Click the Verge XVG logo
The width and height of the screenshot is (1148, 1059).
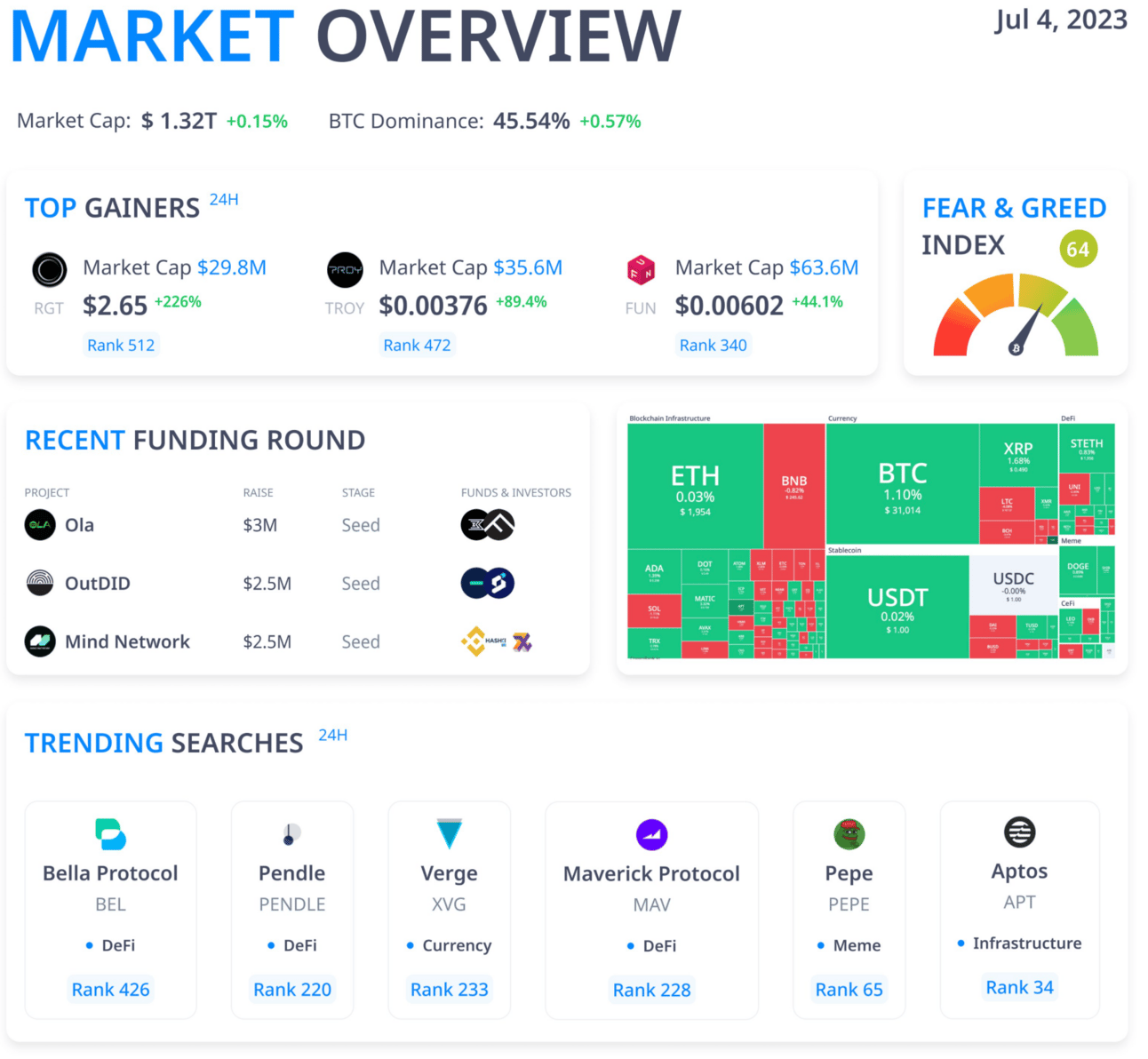[x=450, y=834]
